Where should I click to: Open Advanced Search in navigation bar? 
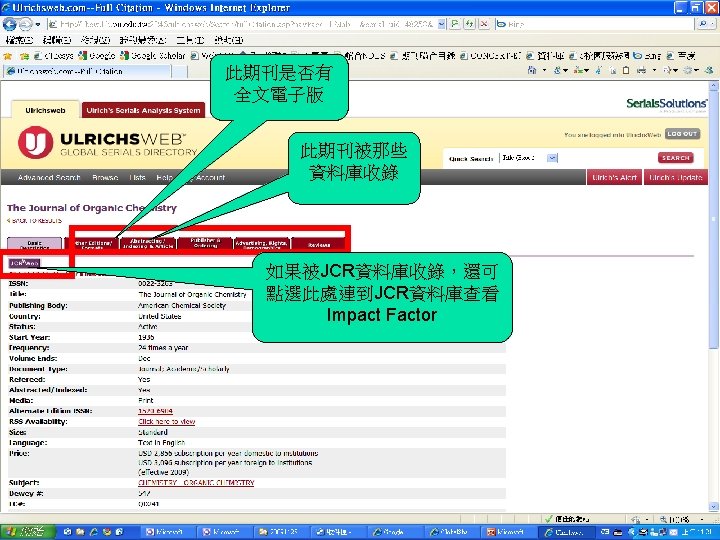point(49,177)
